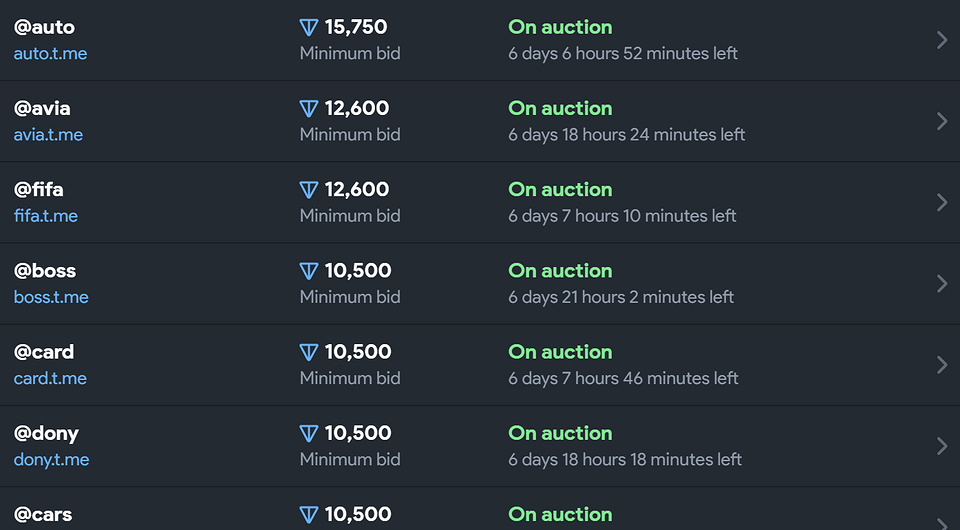Open the auto.t.me link

click(x=50, y=53)
